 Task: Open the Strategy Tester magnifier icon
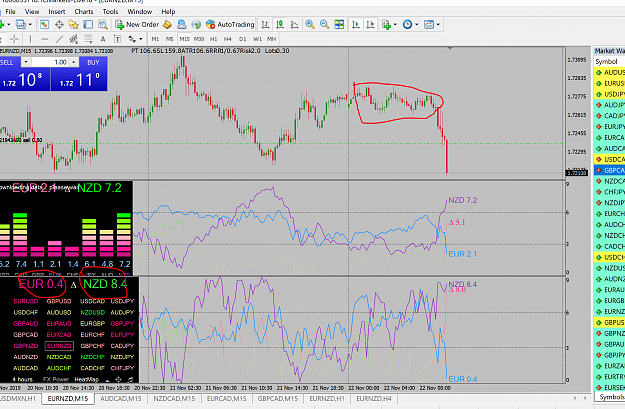click(103, 25)
